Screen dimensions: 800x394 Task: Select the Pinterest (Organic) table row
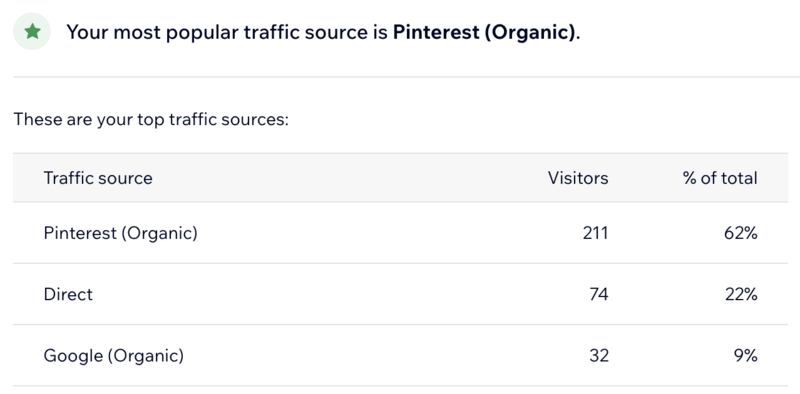click(x=401, y=233)
